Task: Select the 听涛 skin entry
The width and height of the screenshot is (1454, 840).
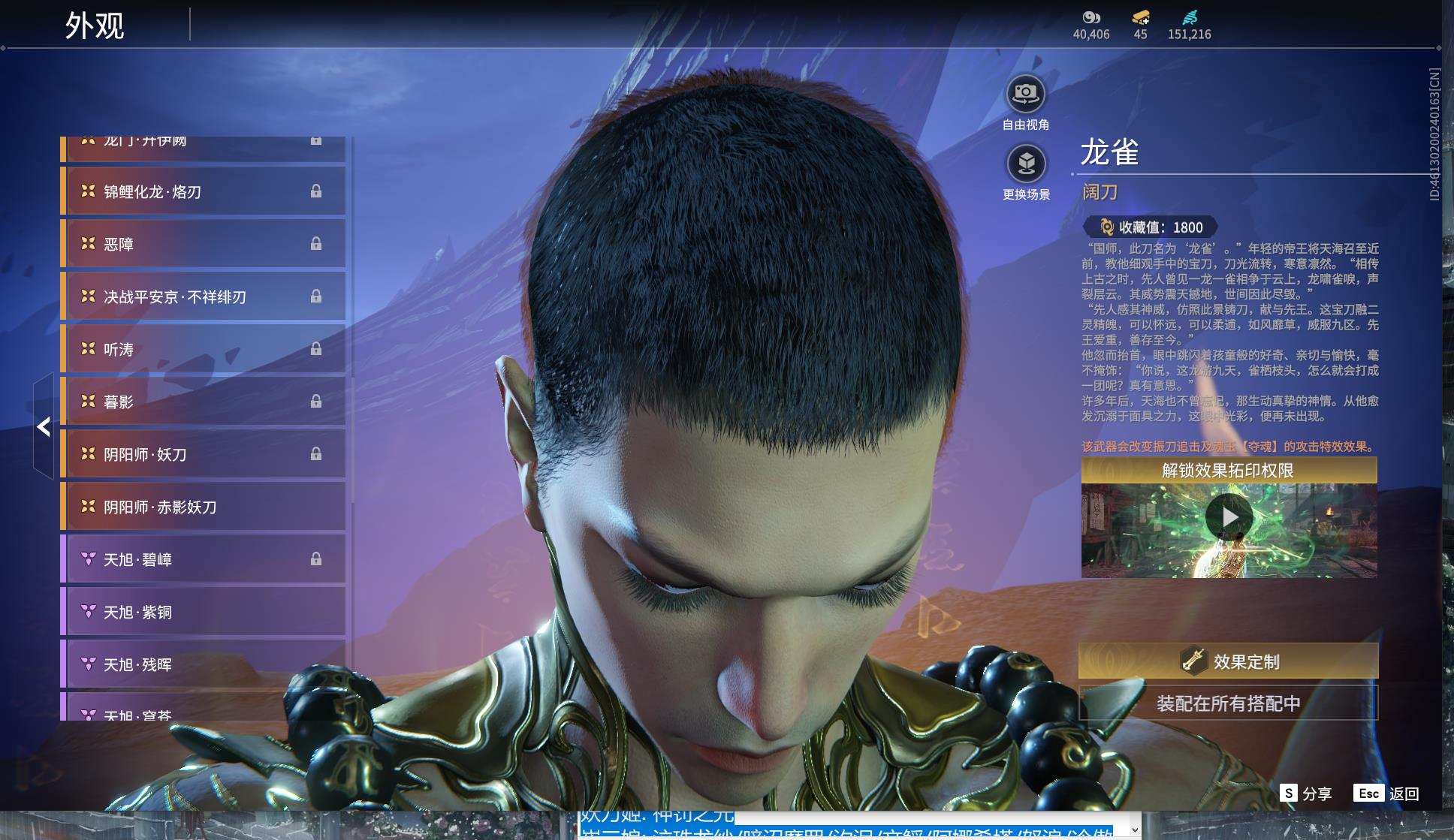Action: pyautogui.click(x=203, y=349)
